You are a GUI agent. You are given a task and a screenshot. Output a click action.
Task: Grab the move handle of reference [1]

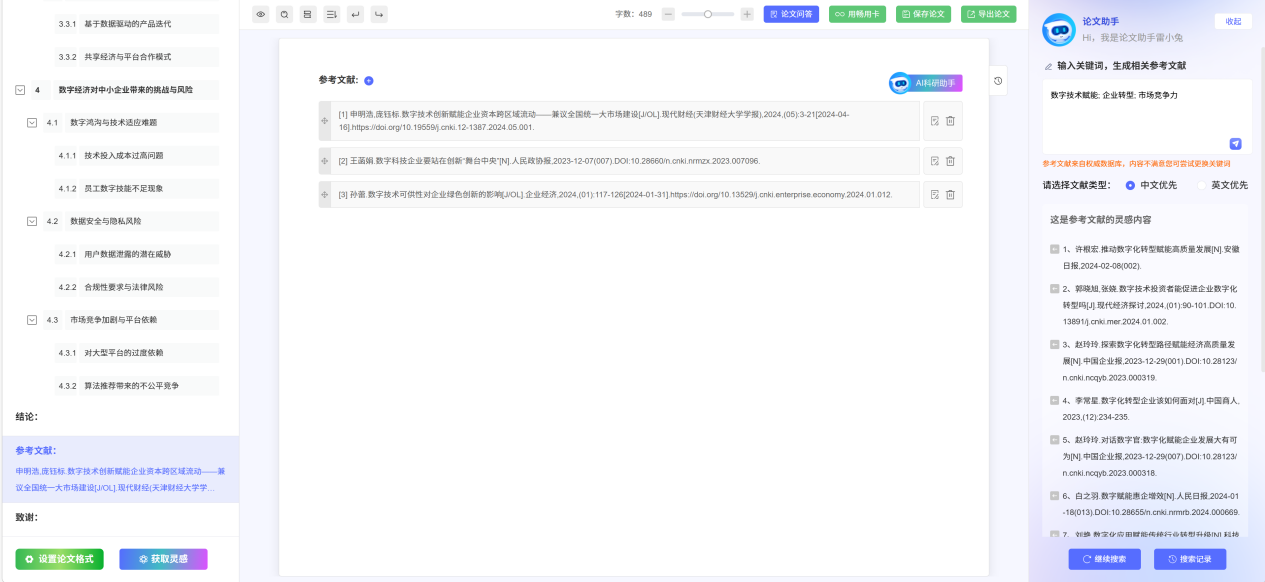click(324, 121)
